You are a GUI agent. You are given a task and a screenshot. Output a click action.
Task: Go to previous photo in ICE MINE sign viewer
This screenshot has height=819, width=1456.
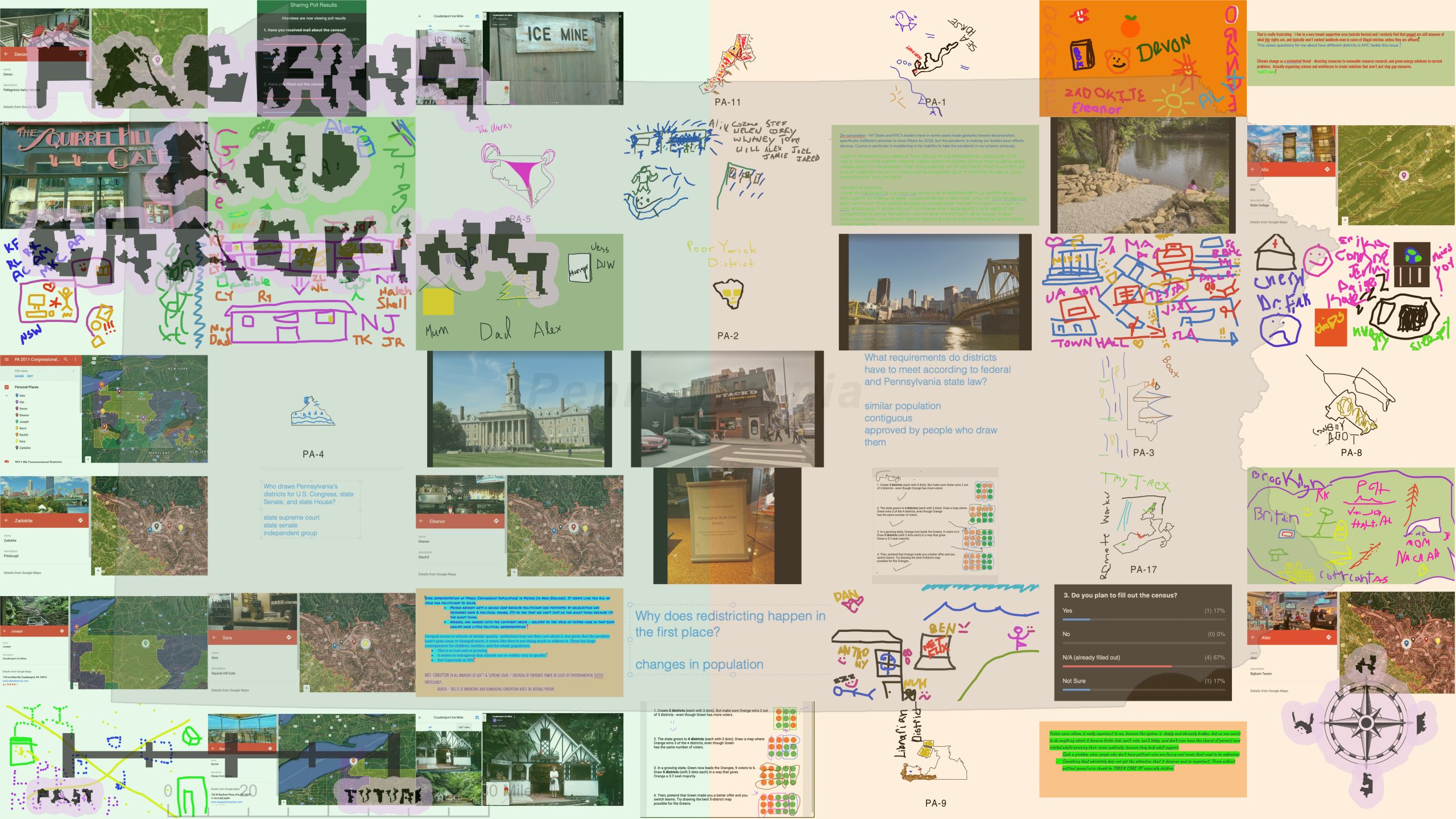point(612,102)
